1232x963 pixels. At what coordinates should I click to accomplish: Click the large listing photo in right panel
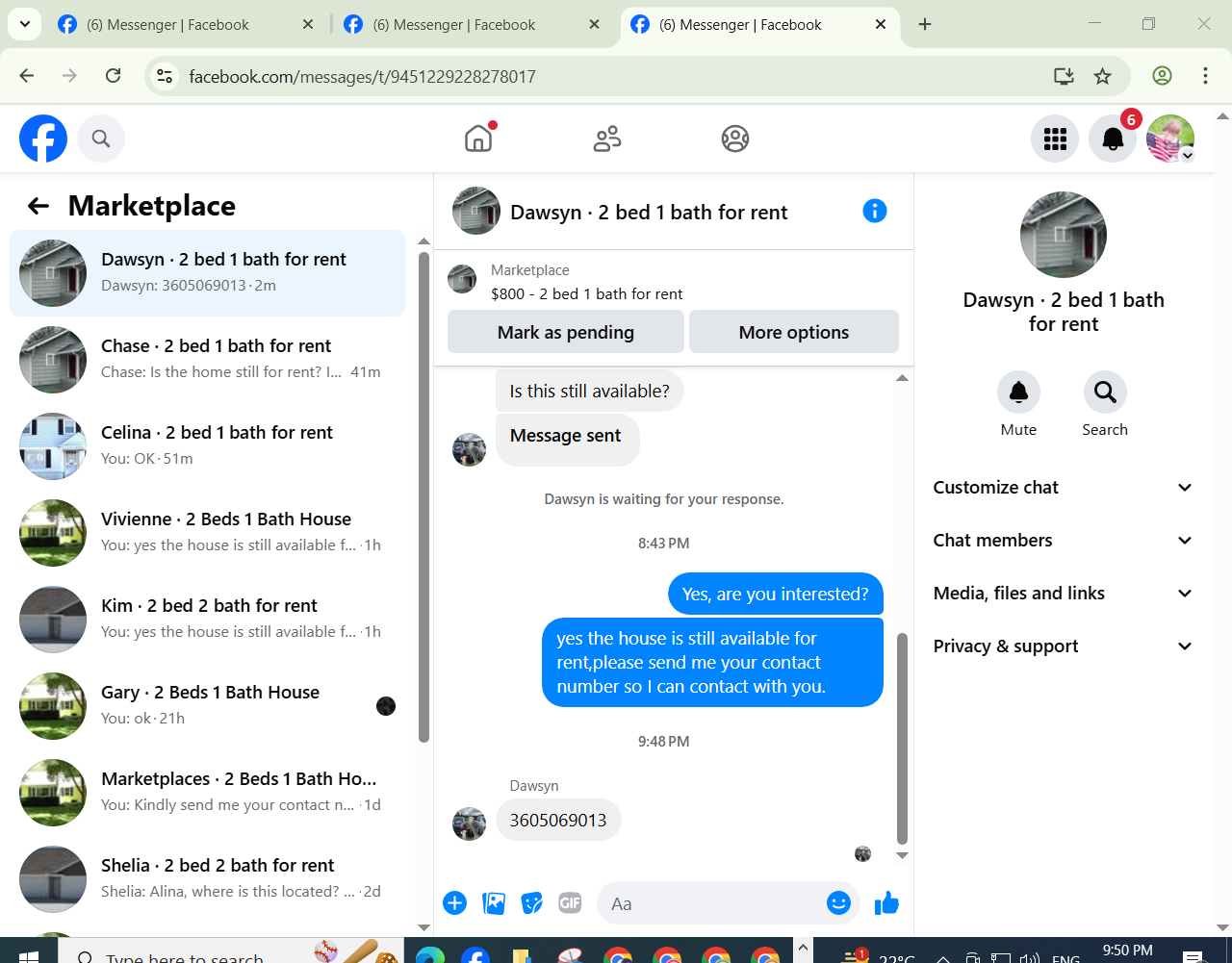click(x=1064, y=235)
